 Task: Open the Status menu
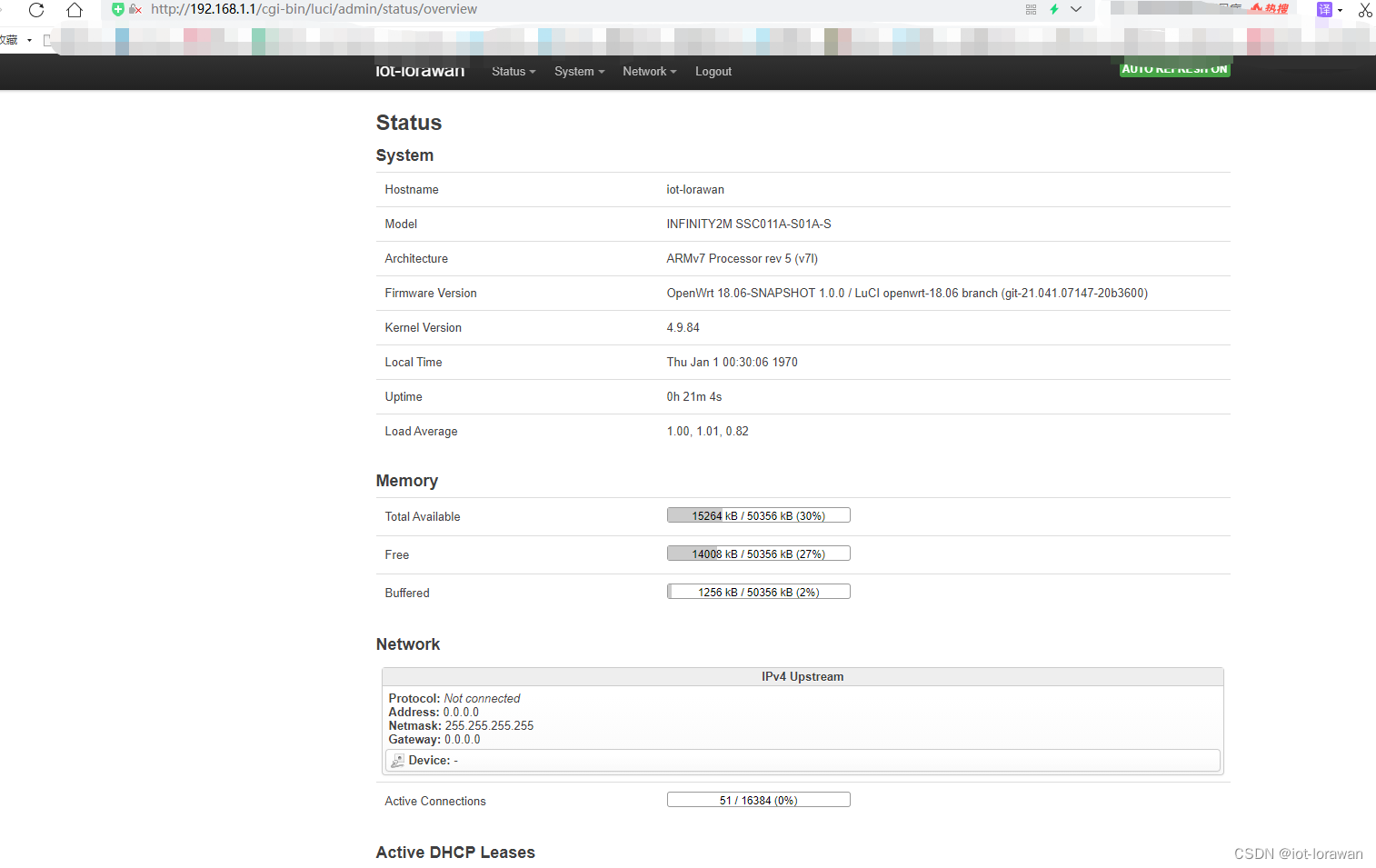point(512,72)
